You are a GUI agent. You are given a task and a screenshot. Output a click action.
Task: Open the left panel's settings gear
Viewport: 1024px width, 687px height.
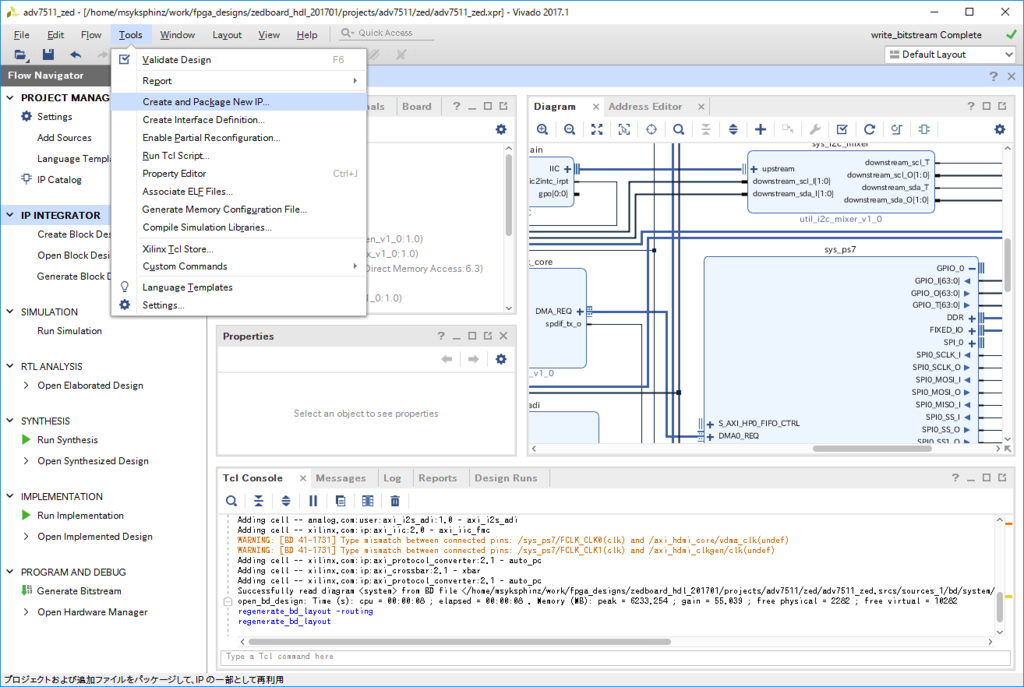point(501,129)
